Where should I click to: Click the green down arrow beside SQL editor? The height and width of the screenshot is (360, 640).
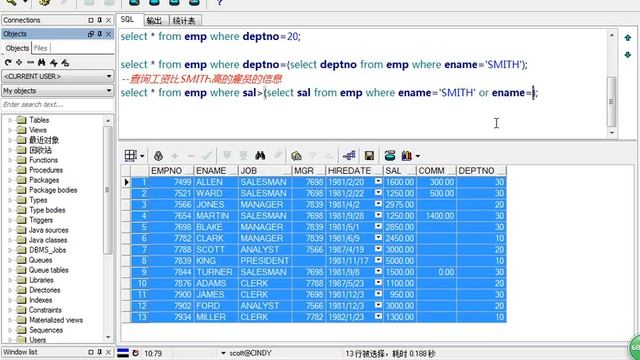[628, 54]
